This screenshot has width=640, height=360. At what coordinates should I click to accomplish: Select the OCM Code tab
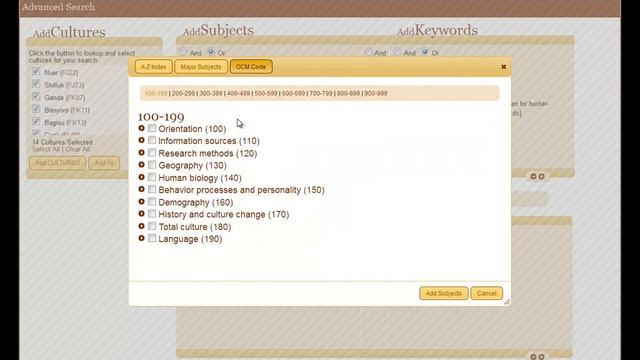(x=251, y=67)
